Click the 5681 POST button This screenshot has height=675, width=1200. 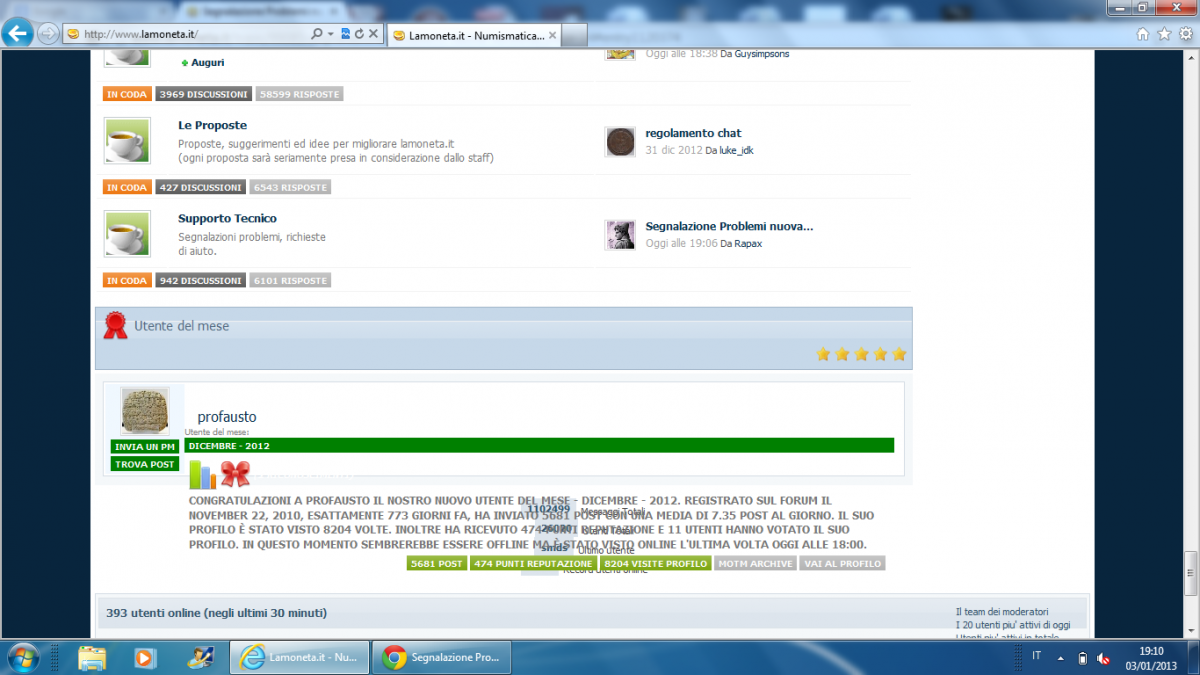click(437, 564)
